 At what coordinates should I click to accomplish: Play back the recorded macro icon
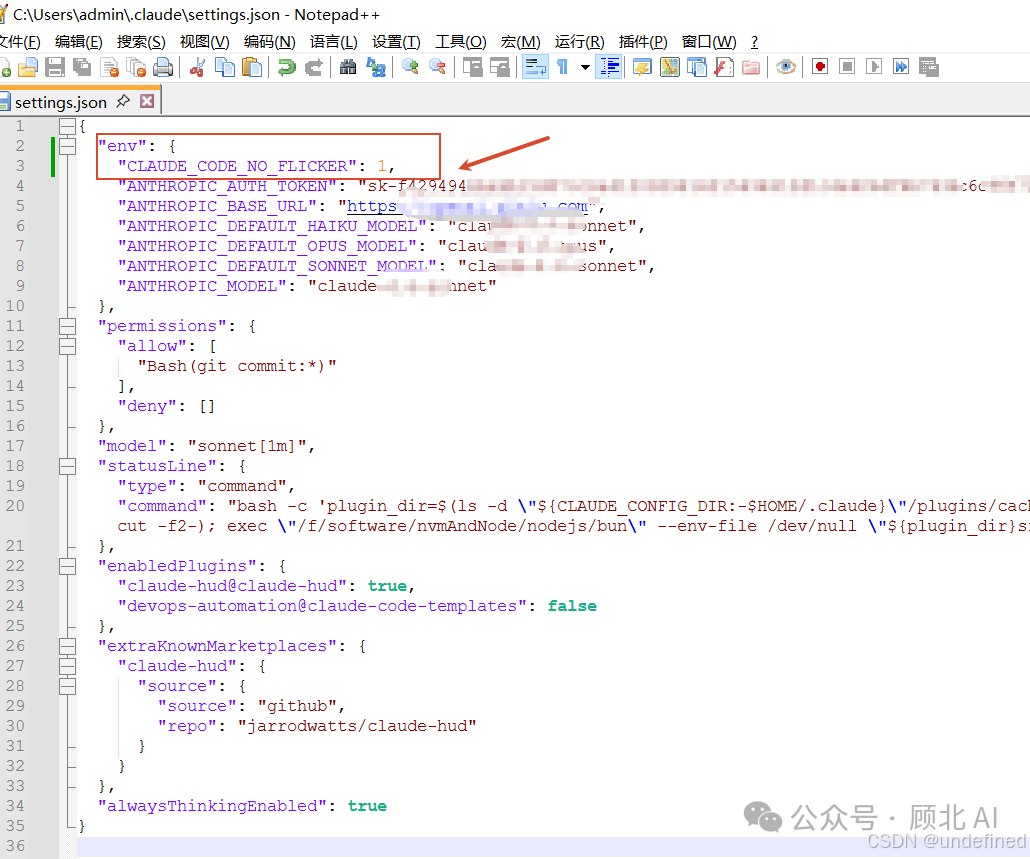click(874, 67)
